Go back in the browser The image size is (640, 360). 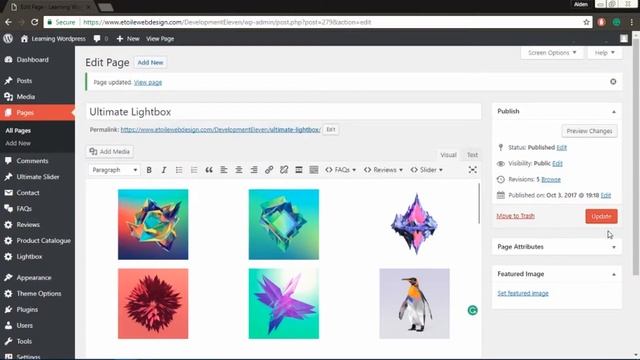8,22
